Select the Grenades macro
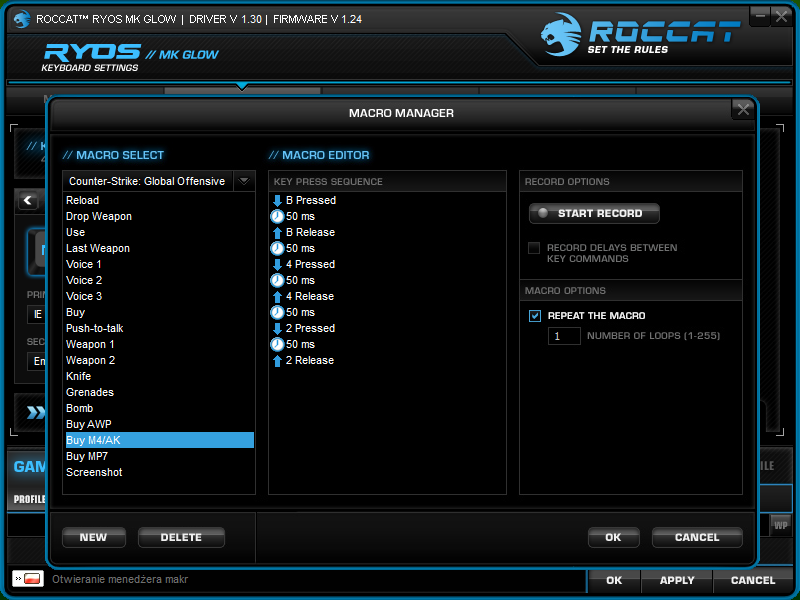Screen dimensions: 800x600 [x=159, y=392]
